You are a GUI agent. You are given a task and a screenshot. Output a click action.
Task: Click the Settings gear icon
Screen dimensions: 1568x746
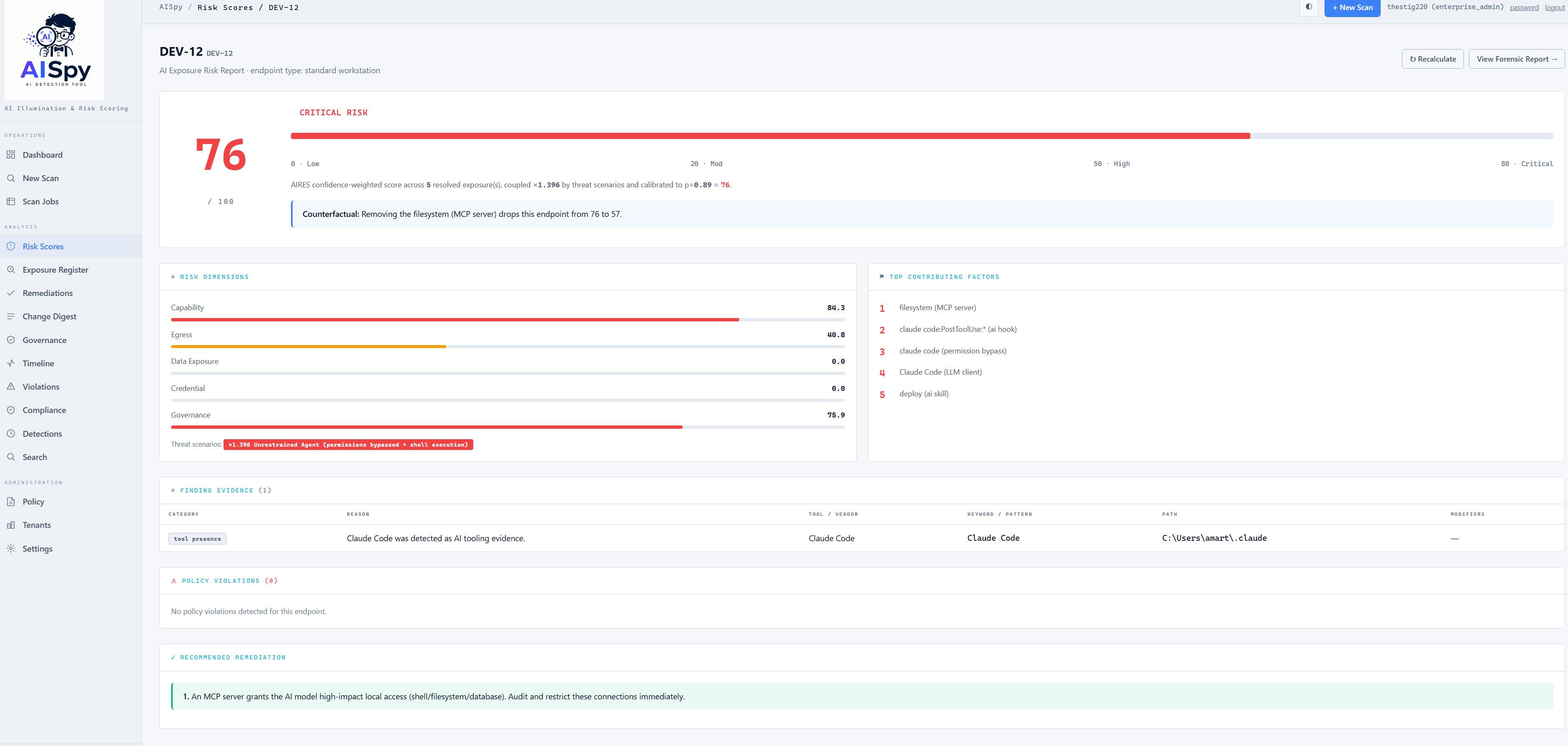(x=10, y=549)
